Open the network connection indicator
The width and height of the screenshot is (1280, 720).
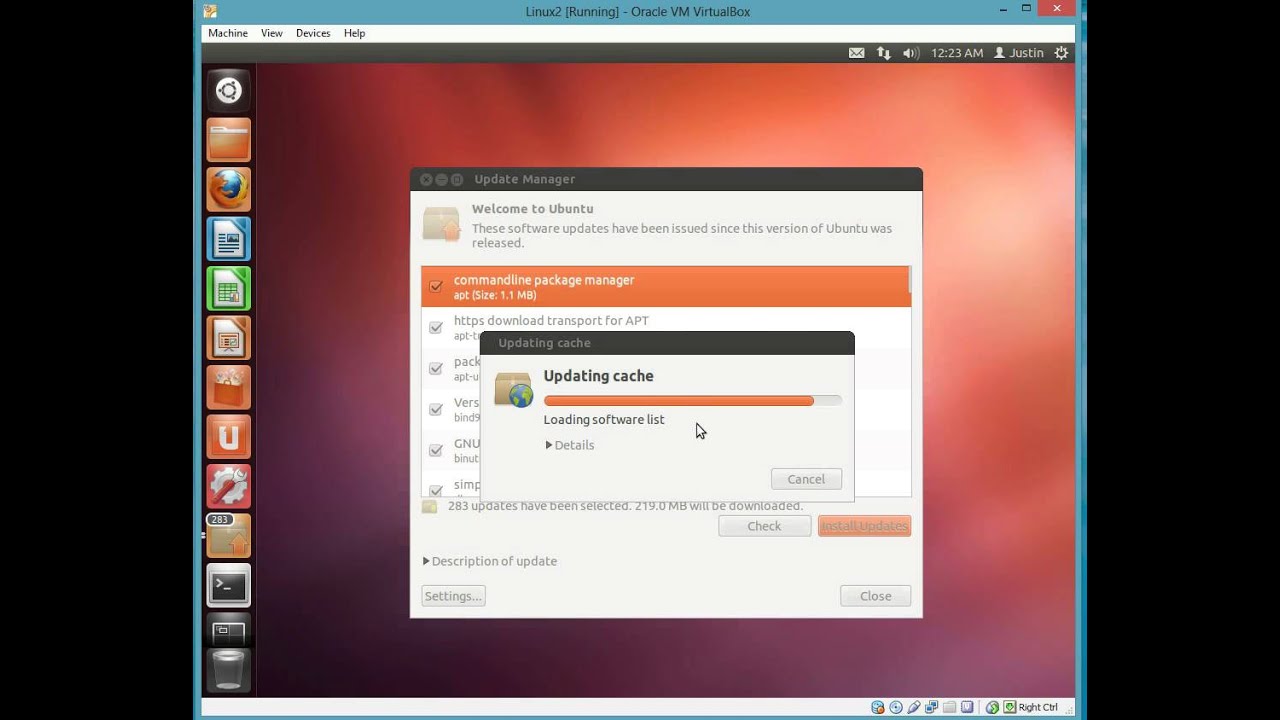(883, 53)
